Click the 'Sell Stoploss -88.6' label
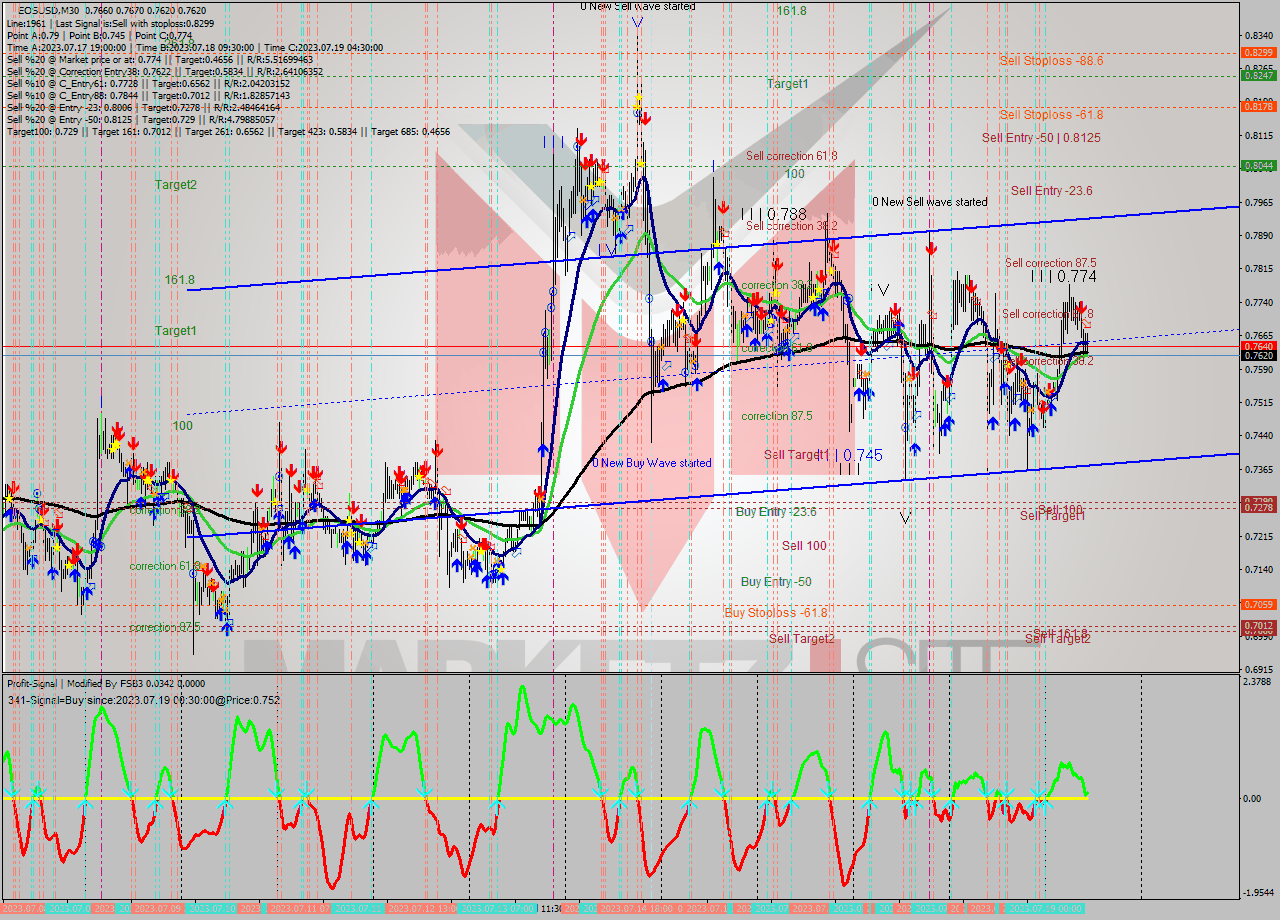 click(x=1051, y=61)
